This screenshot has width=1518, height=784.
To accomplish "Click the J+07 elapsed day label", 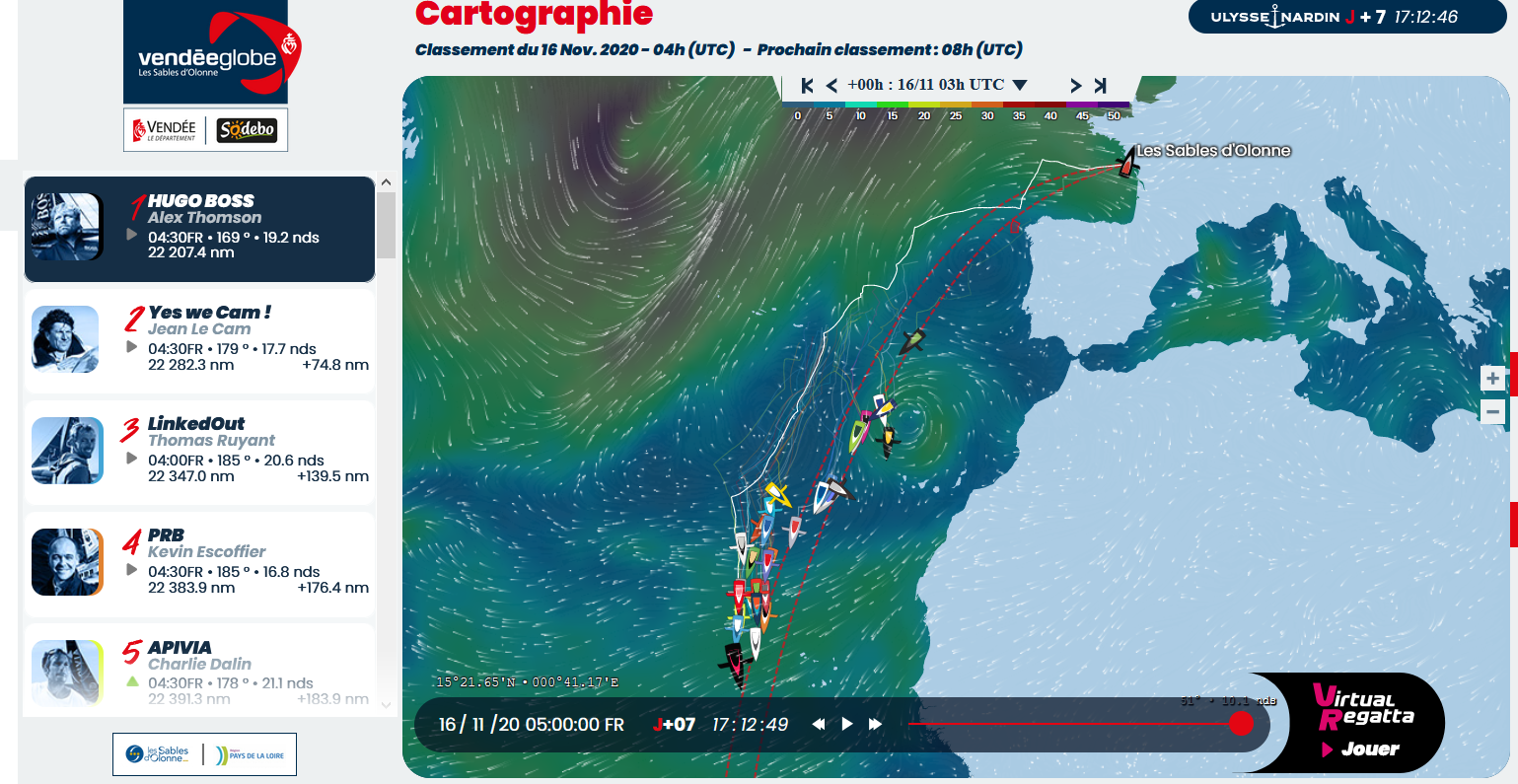I will (675, 725).
